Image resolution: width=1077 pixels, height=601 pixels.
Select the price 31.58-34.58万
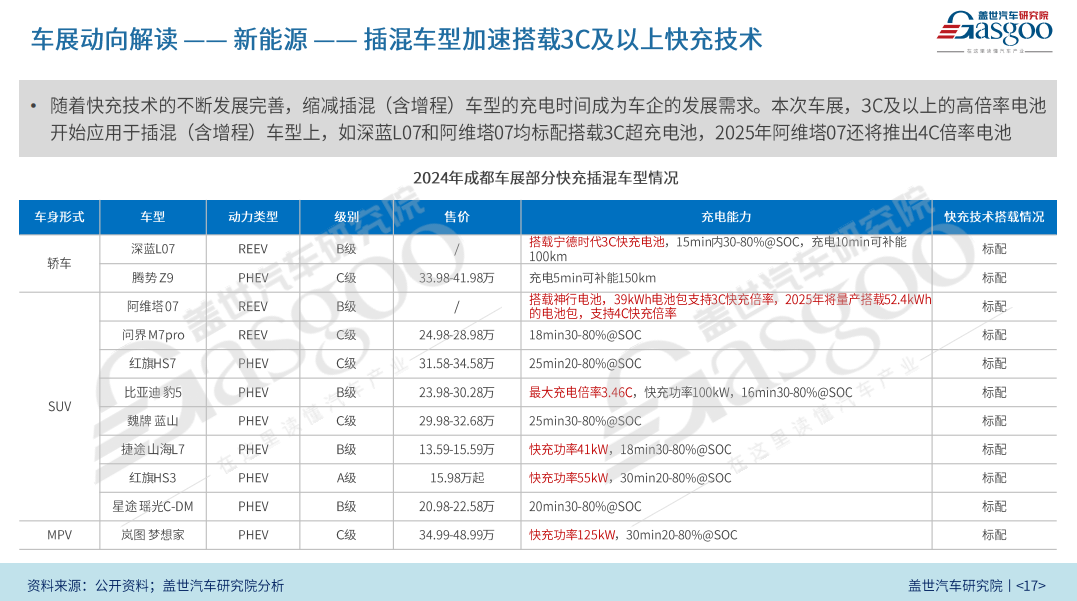(x=457, y=363)
